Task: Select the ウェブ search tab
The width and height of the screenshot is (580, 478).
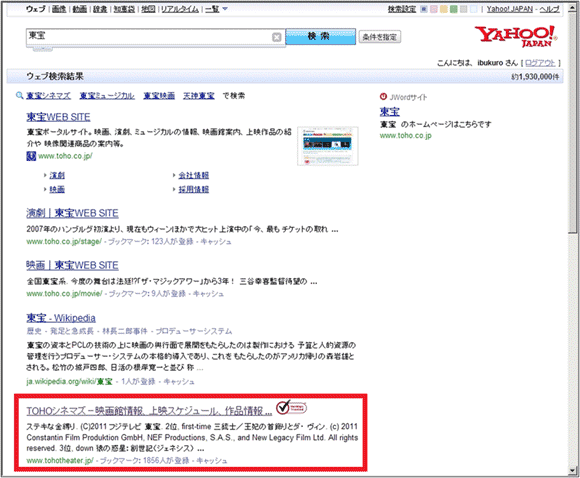Action: click(x=36, y=9)
